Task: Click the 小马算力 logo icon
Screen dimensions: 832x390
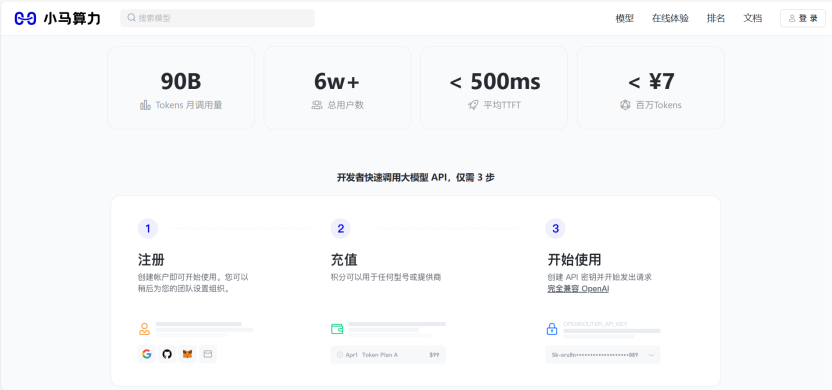Action: coord(25,19)
